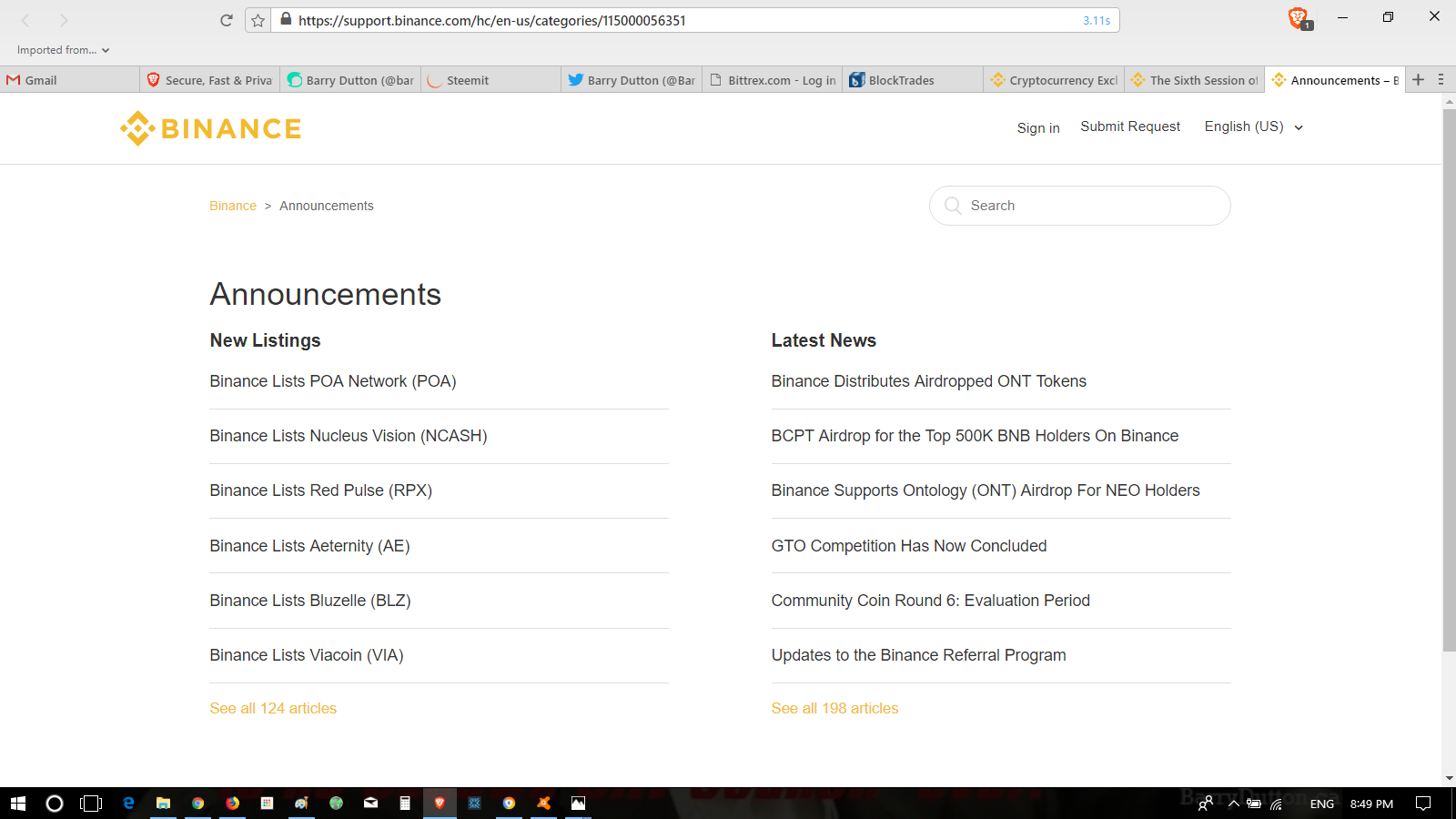This screenshot has height=819, width=1456.
Task: Switch to the BlockTrades tab
Action: click(x=913, y=80)
